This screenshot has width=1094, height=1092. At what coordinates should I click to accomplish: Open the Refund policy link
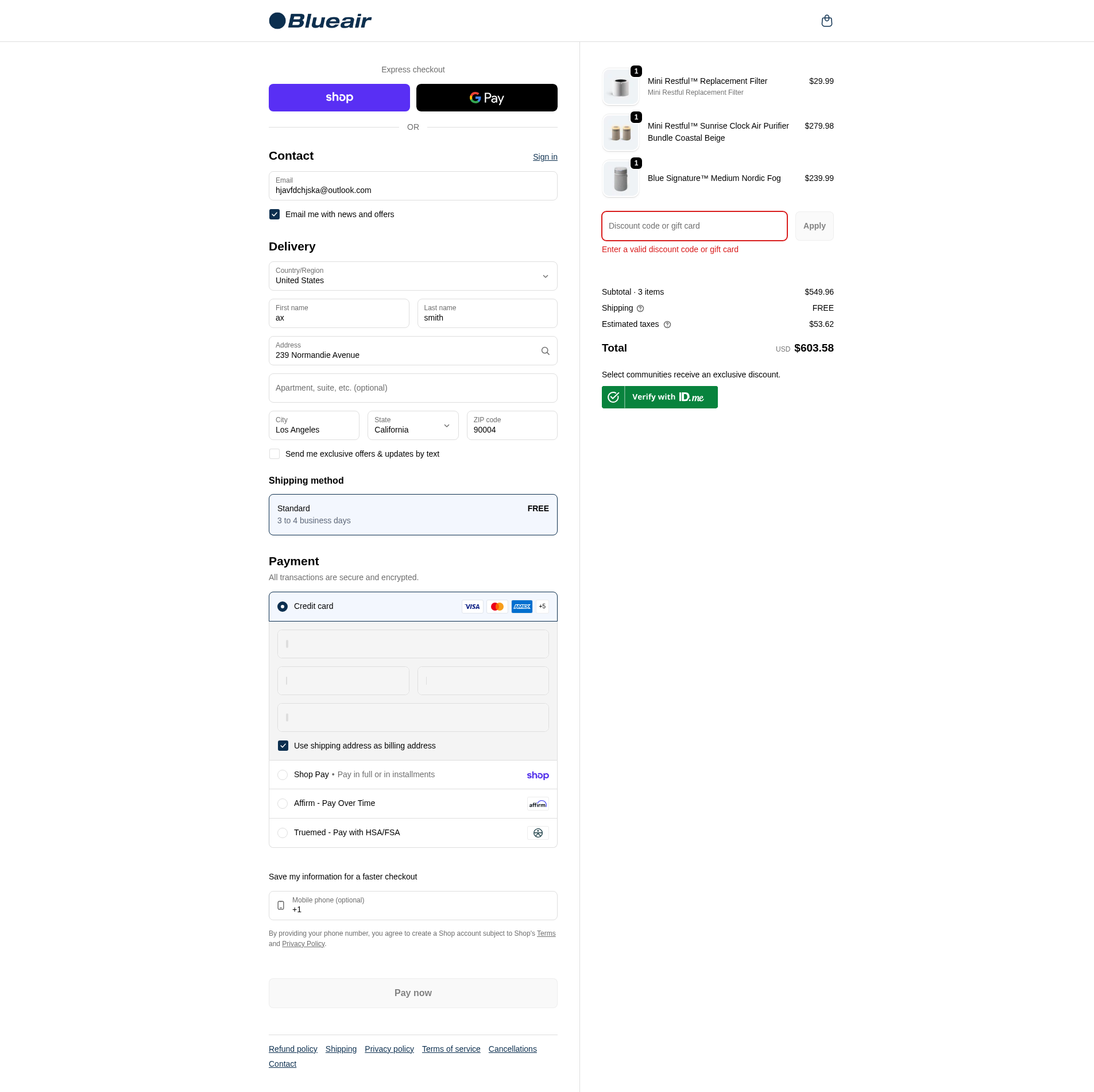[293, 1049]
